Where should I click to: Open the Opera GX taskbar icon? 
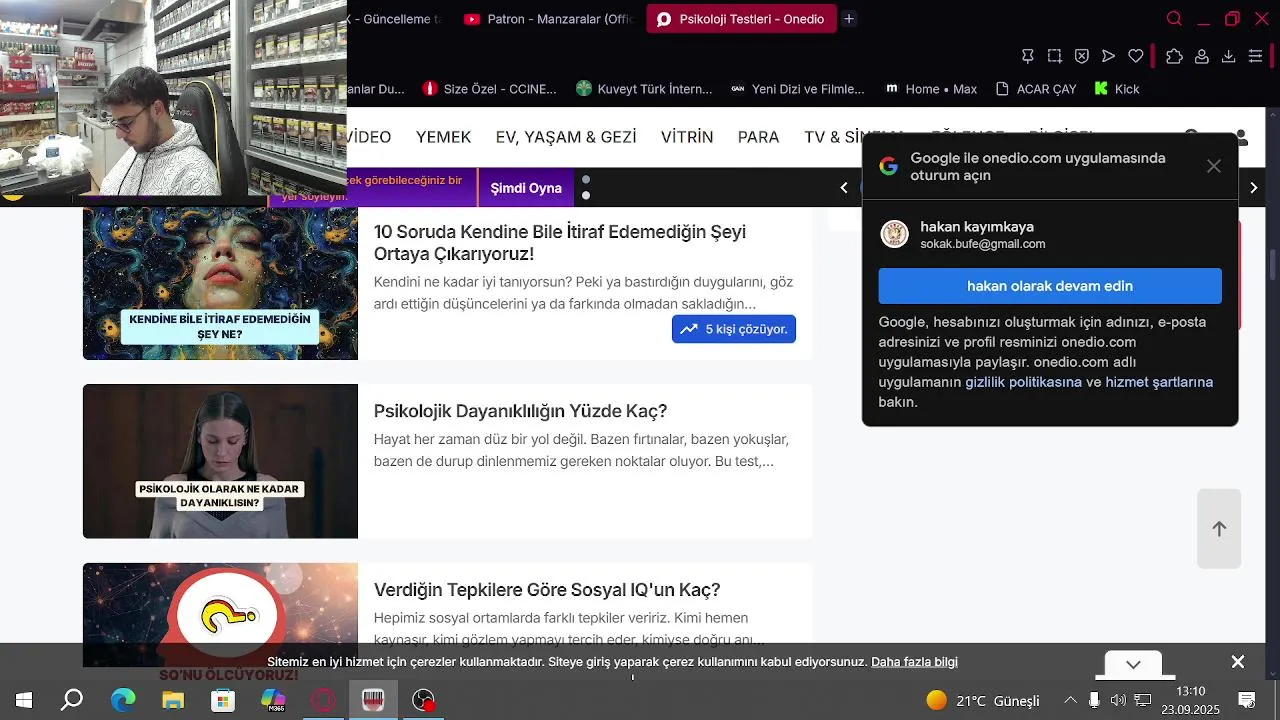click(323, 700)
